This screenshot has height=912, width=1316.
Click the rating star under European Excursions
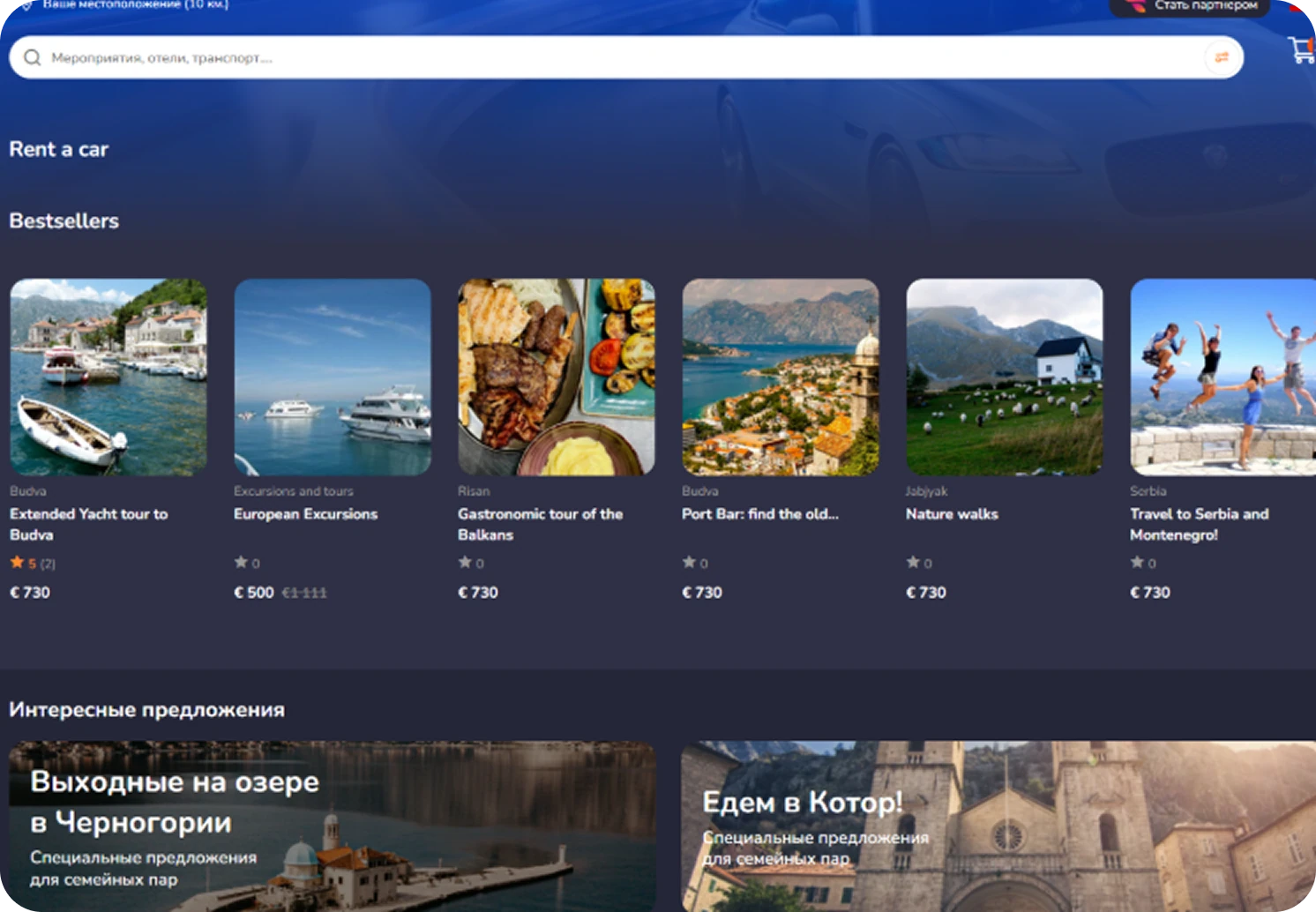(x=241, y=563)
